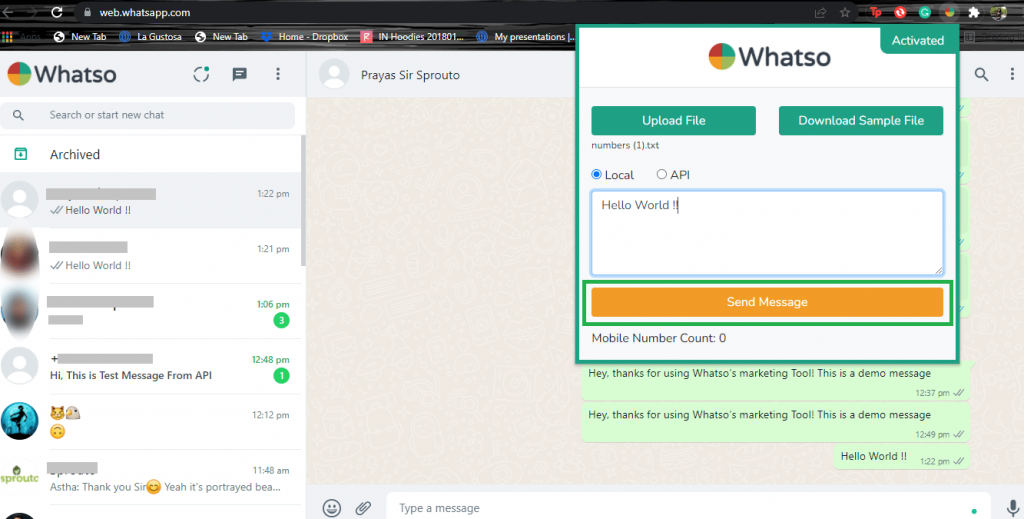
Task: Click the Whatso logo in popup
Action: click(769, 57)
